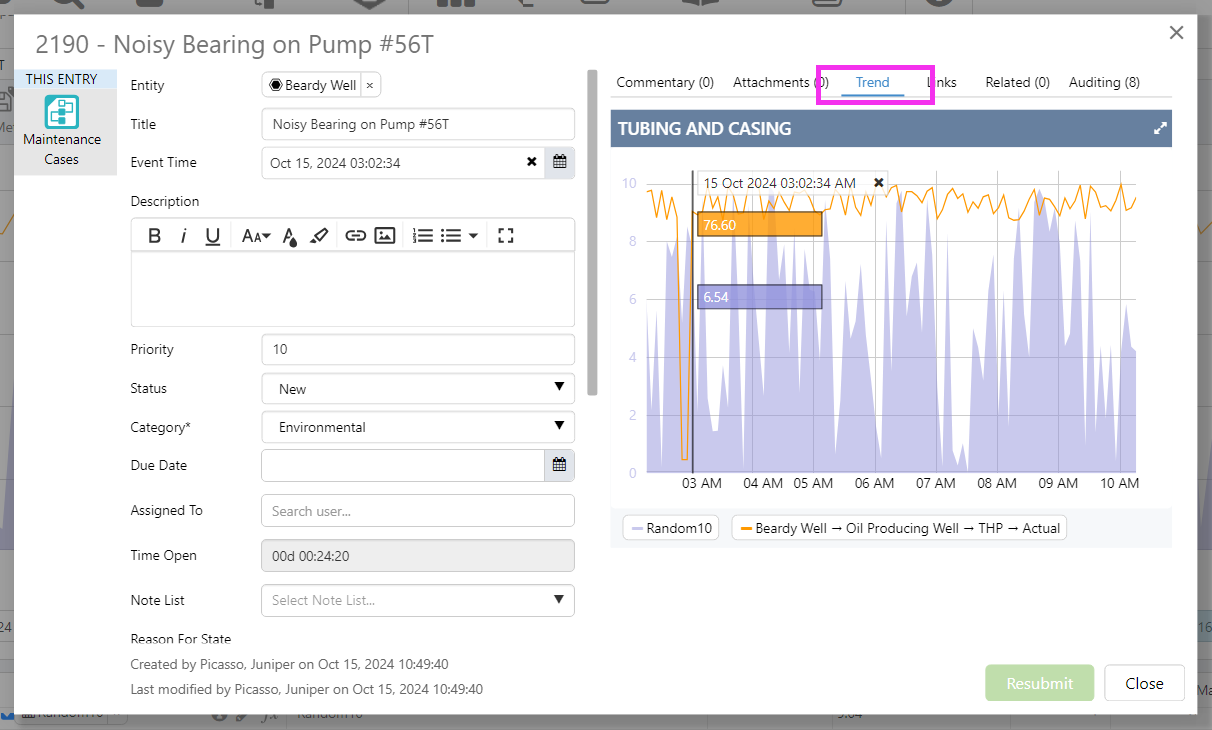This screenshot has height=730, width=1212.
Task: Switch to the Commentary tab
Action: coord(665,82)
